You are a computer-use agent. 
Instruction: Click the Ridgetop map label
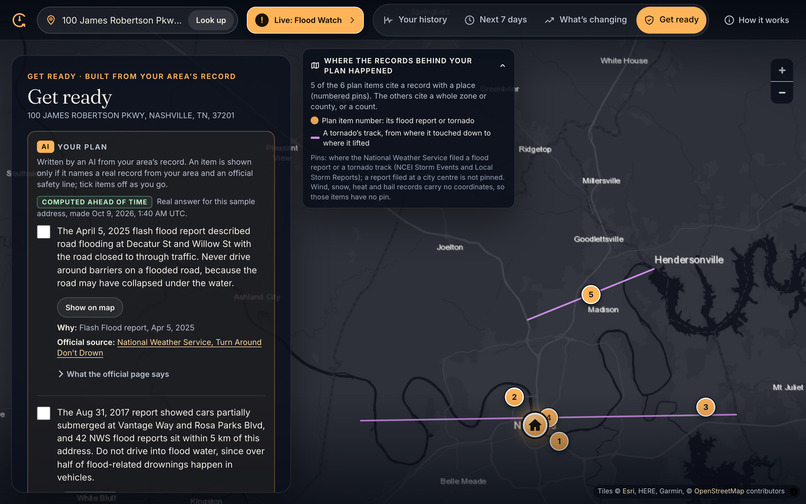point(535,149)
